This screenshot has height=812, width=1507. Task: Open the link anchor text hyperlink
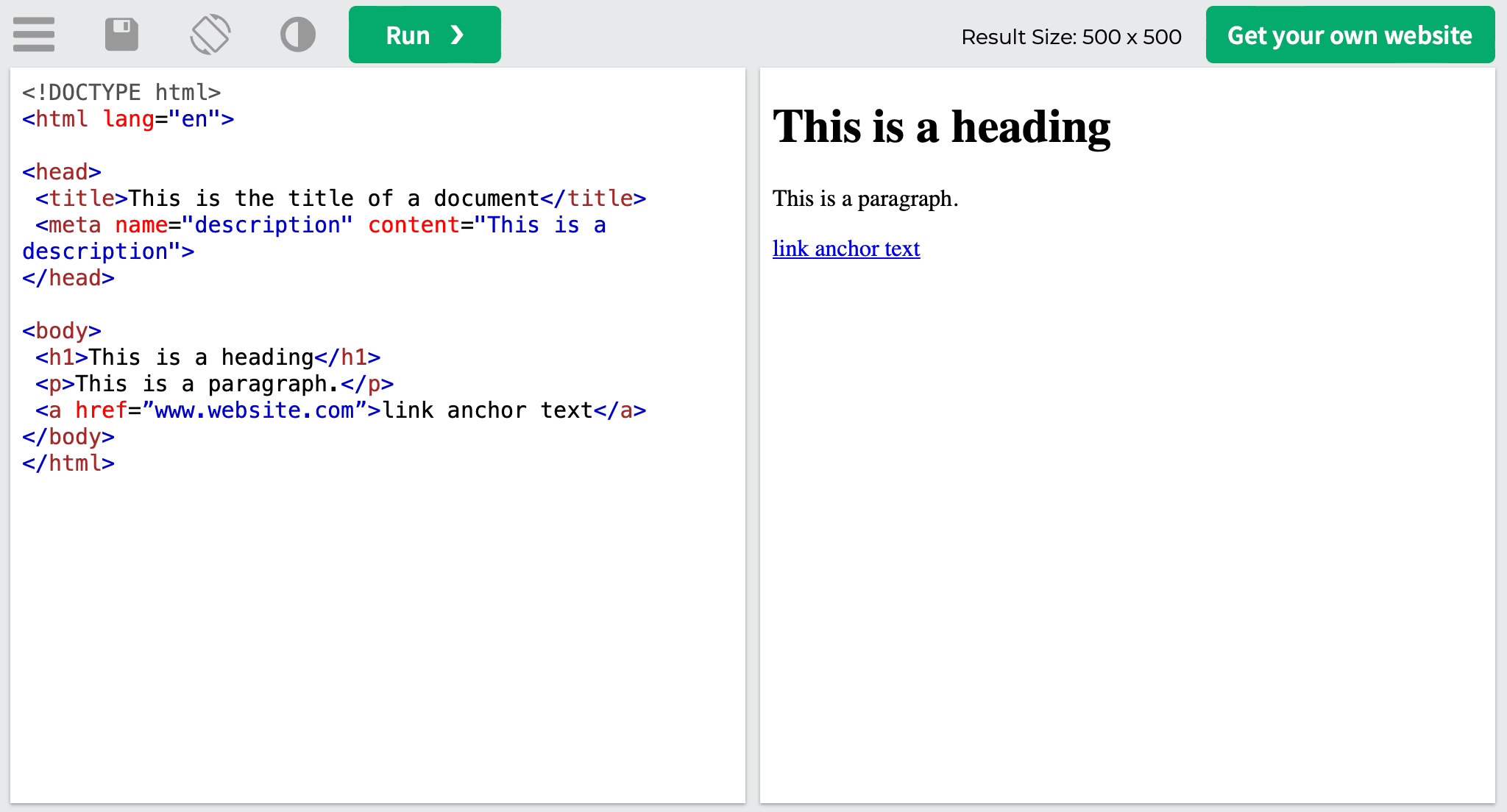845,249
